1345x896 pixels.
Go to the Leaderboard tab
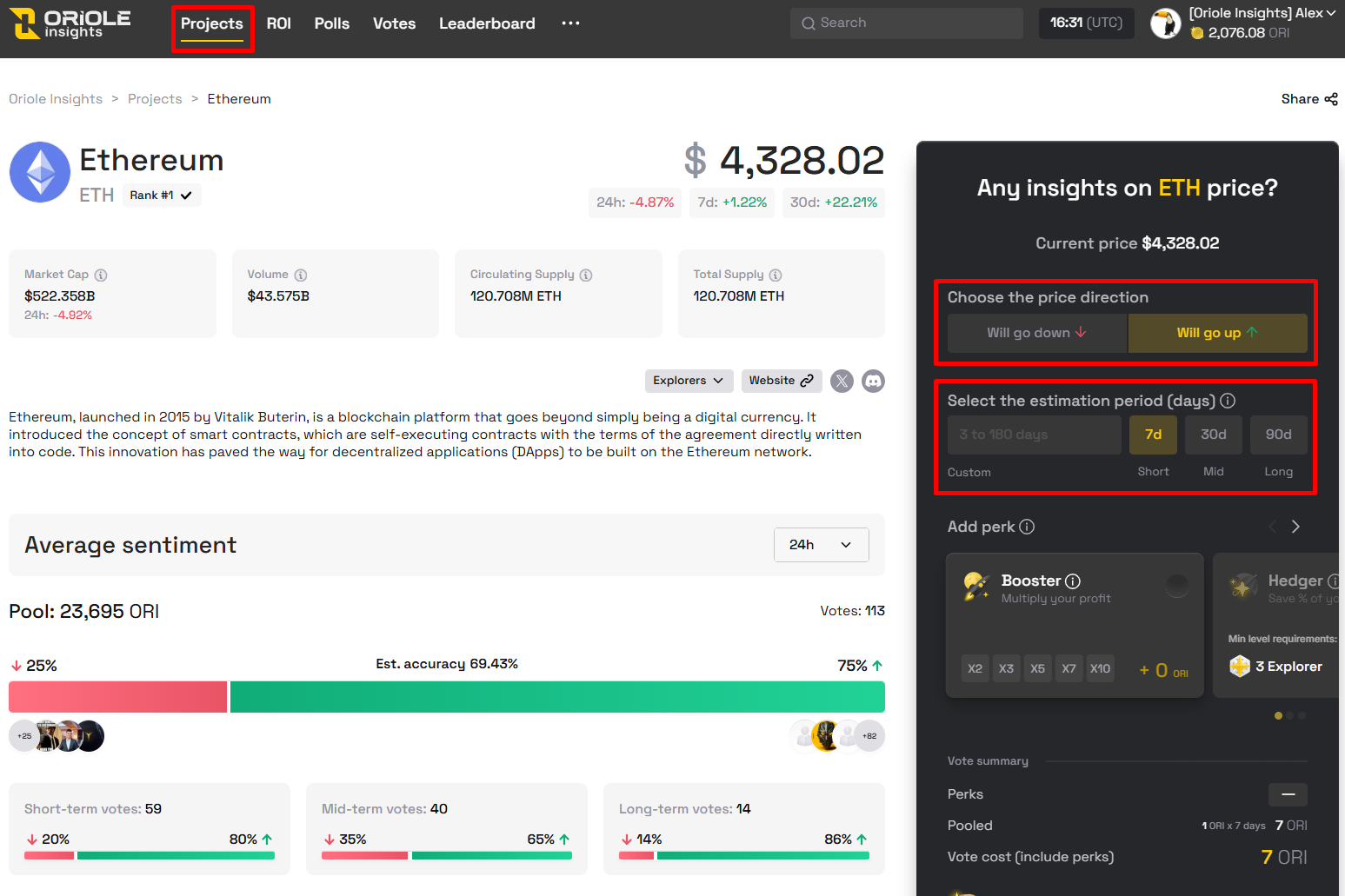[487, 23]
